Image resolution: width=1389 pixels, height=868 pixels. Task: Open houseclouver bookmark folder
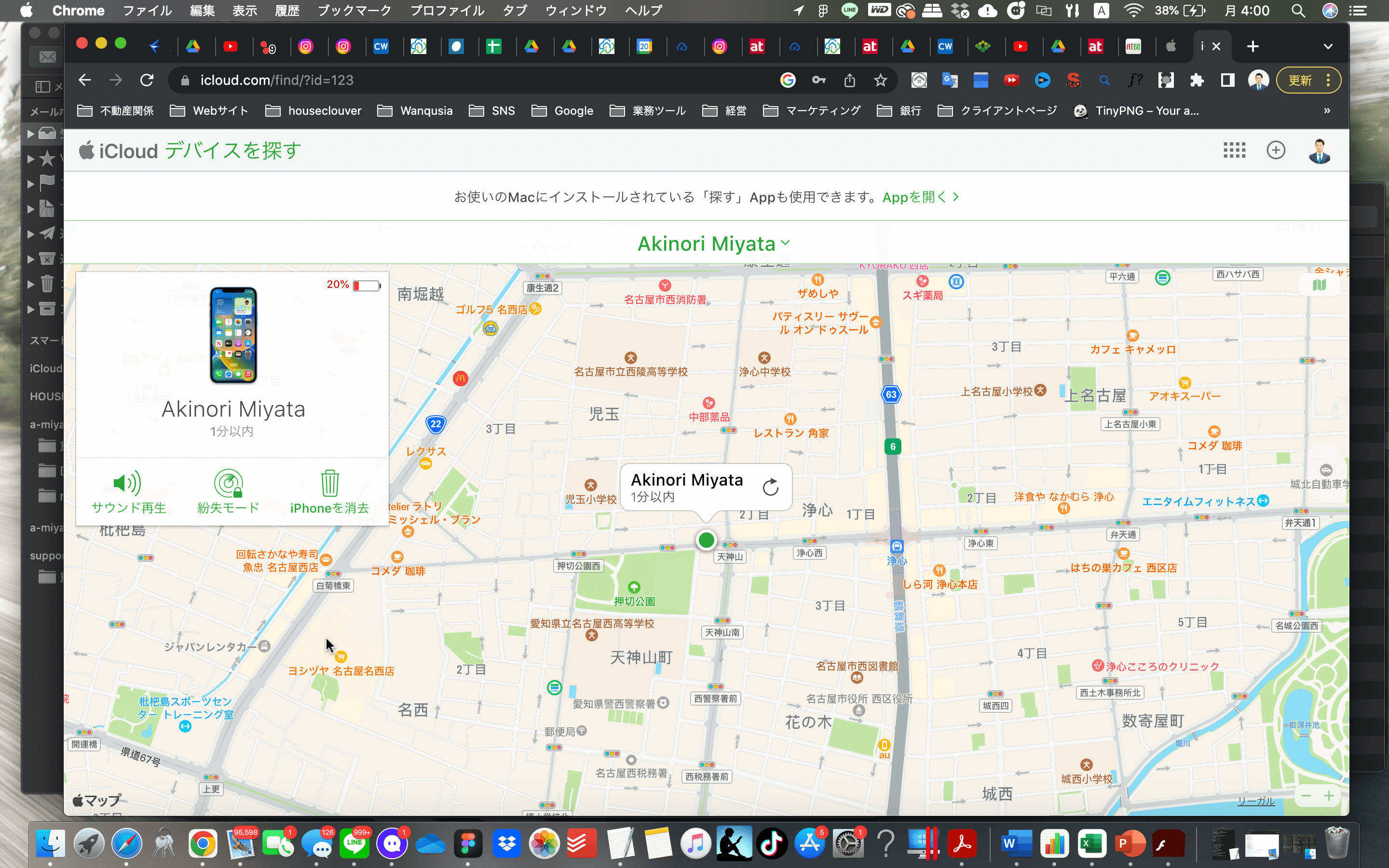coord(313,111)
